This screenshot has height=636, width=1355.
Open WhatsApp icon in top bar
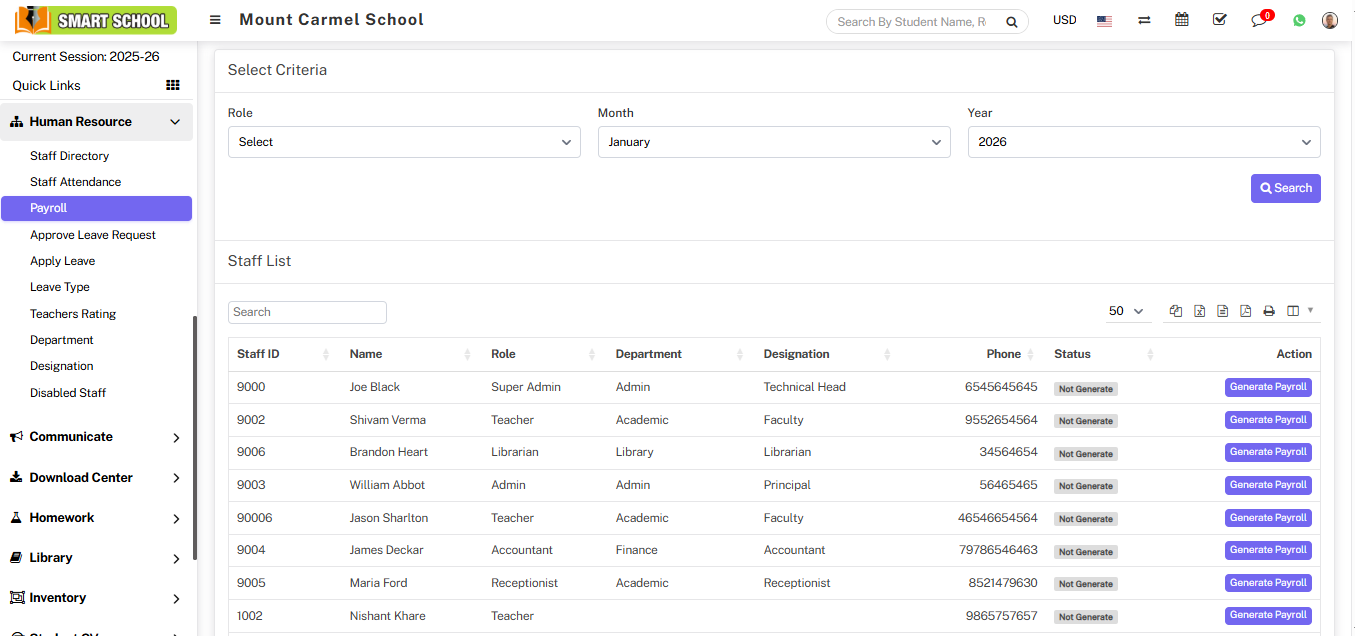1299,20
